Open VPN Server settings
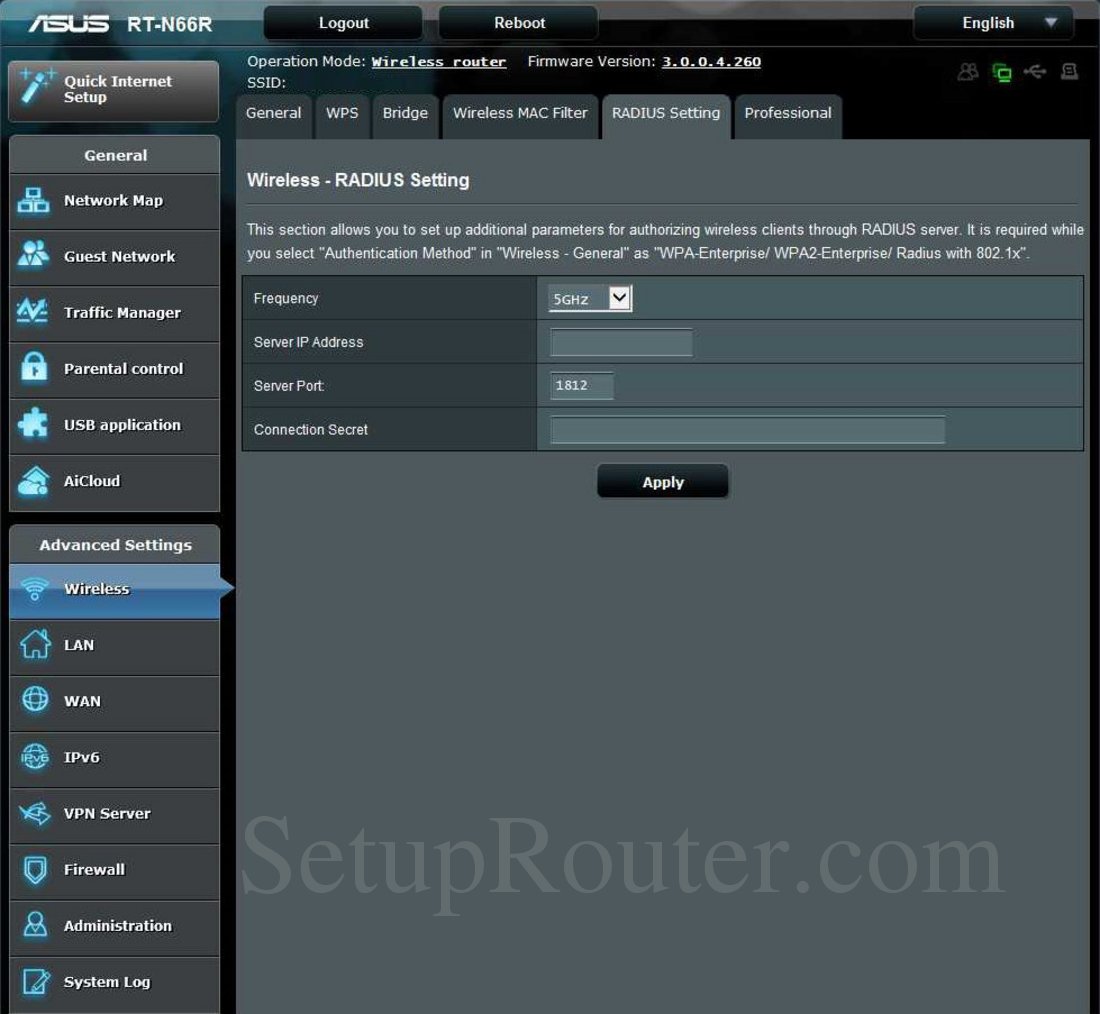 click(x=114, y=815)
